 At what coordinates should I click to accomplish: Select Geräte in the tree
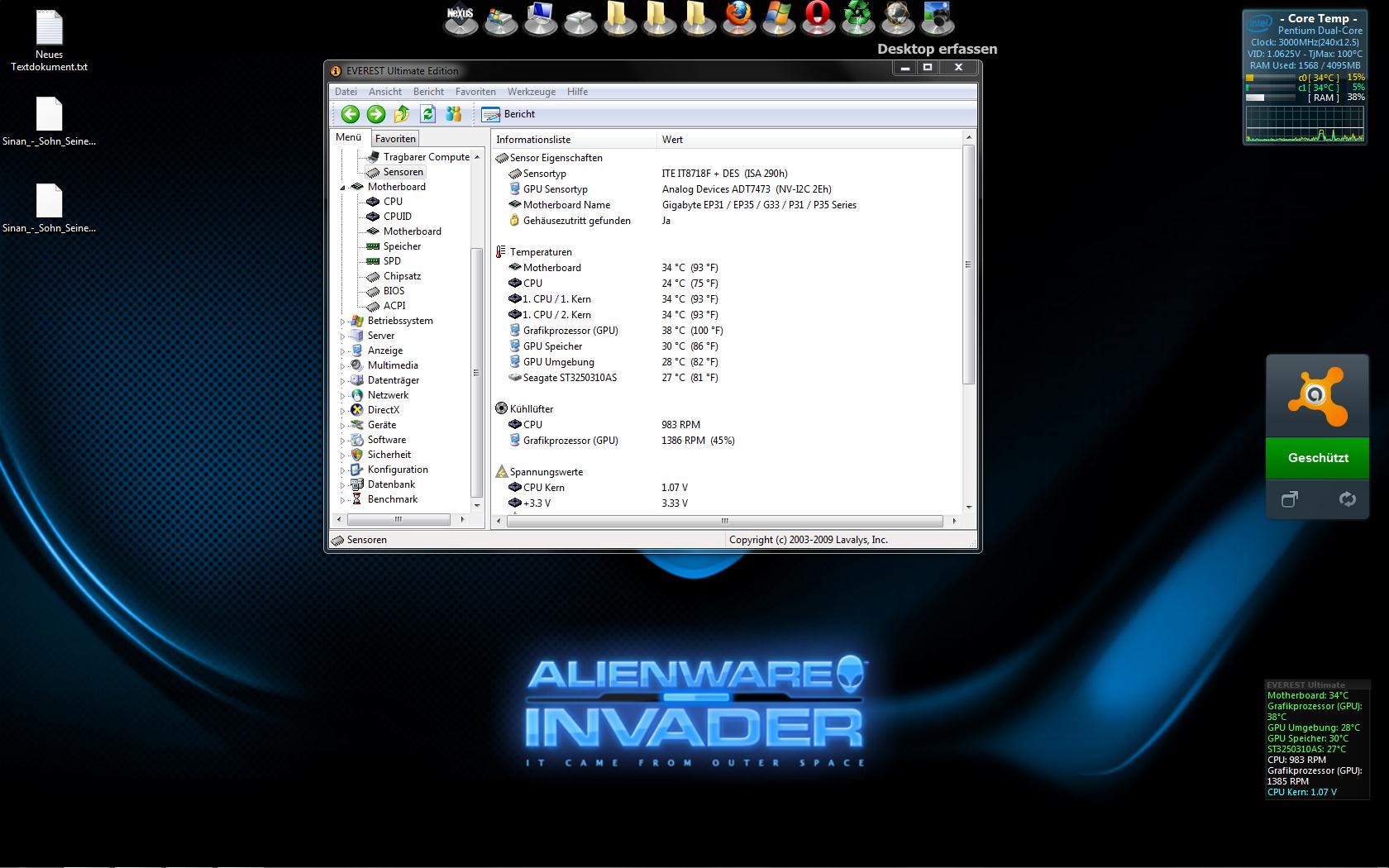pos(382,425)
